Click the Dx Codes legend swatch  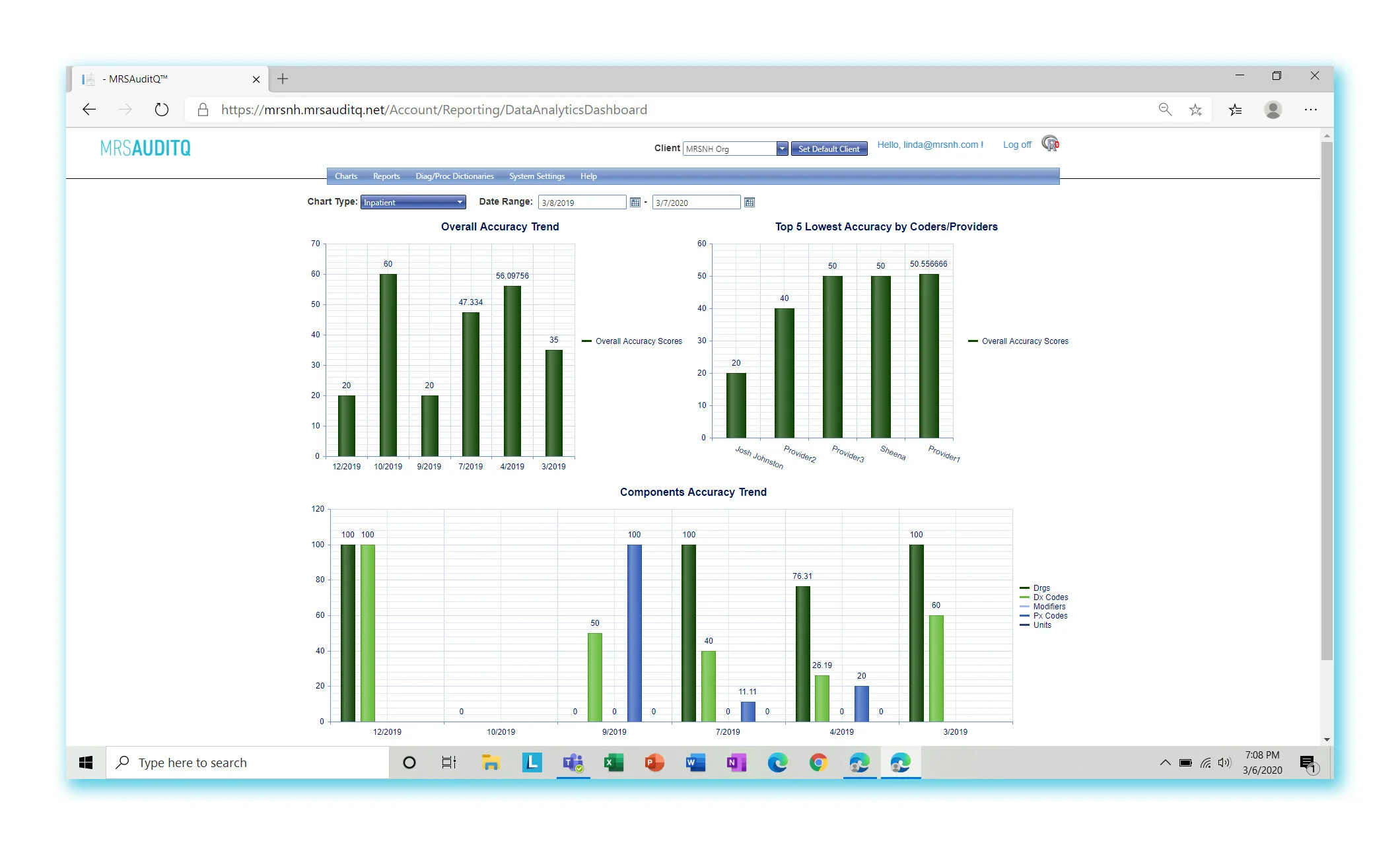pyautogui.click(x=1024, y=597)
